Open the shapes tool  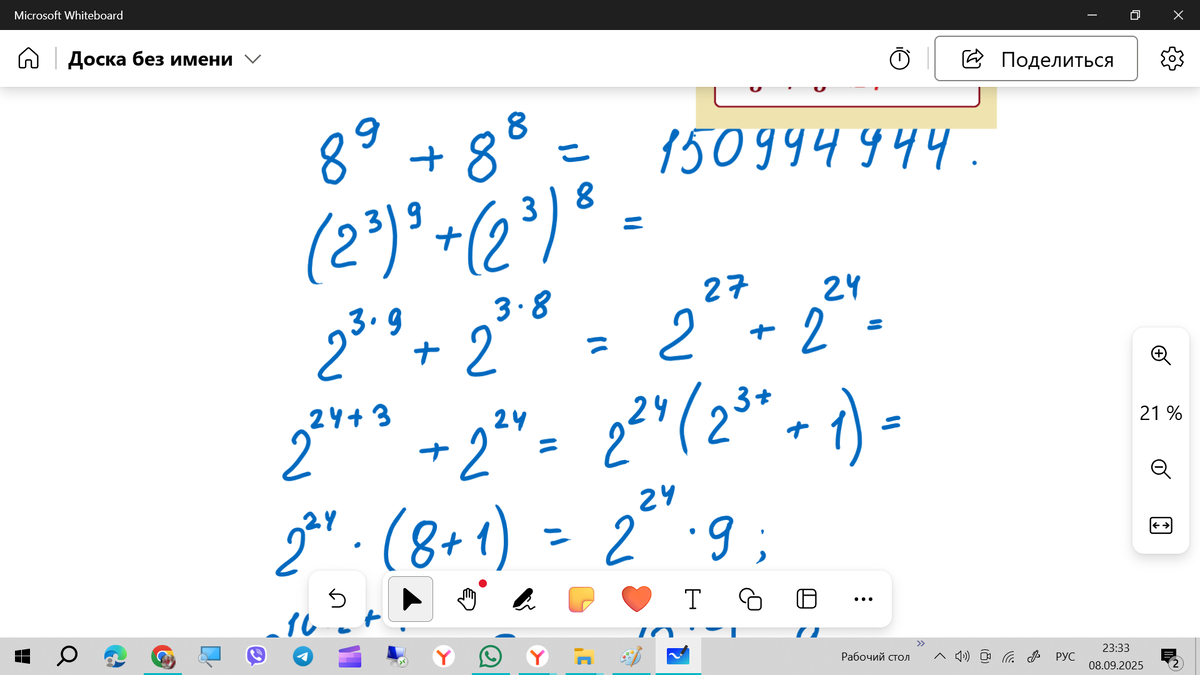click(750, 599)
